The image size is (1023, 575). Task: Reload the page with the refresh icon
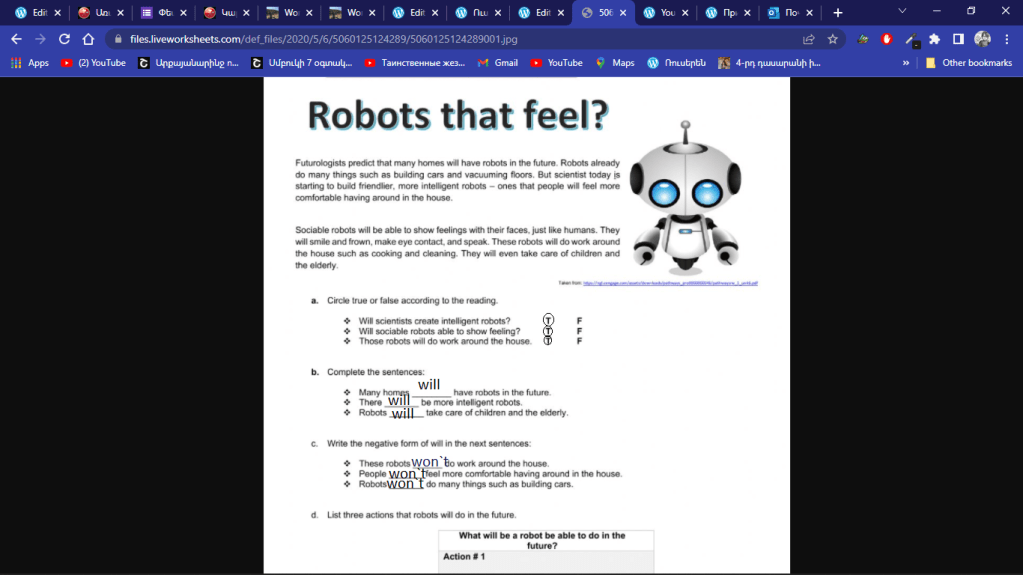point(64,39)
